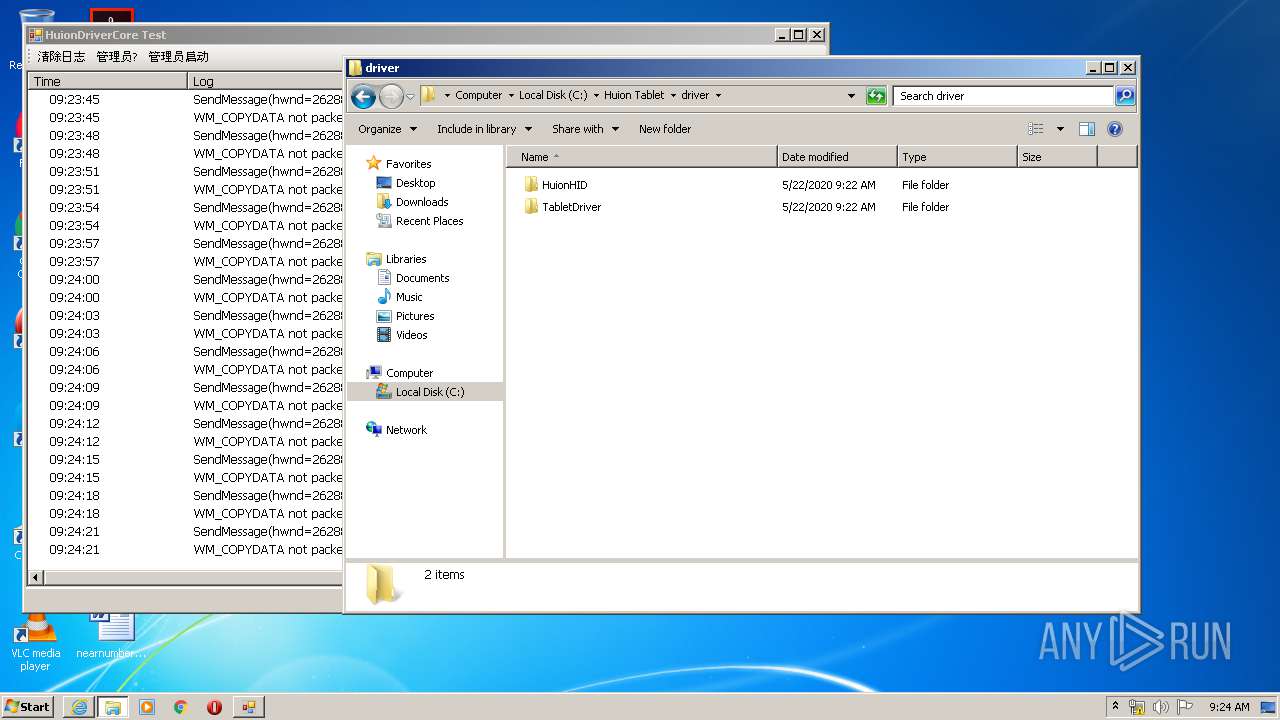Open the Music library
The image size is (1280, 720).
point(409,297)
